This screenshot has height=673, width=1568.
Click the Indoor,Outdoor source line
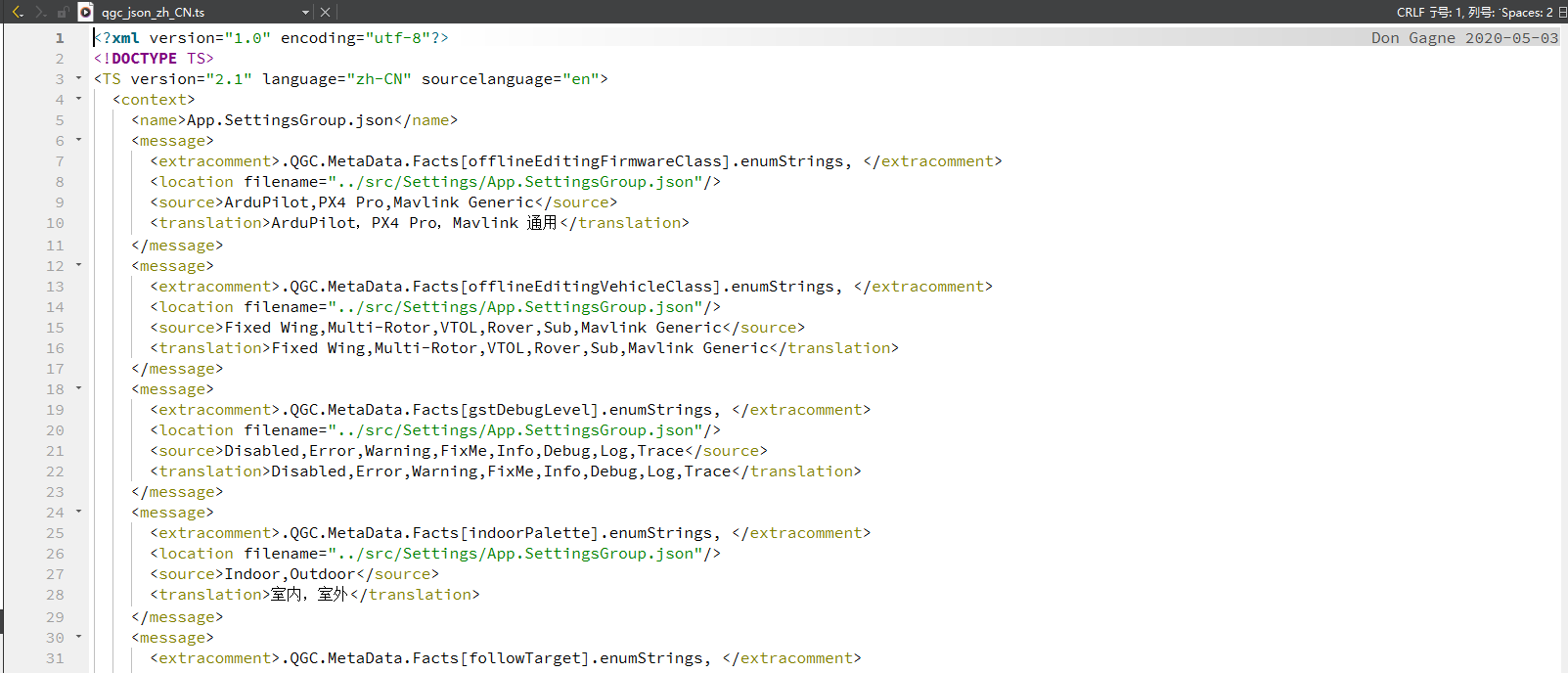click(294, 574)
